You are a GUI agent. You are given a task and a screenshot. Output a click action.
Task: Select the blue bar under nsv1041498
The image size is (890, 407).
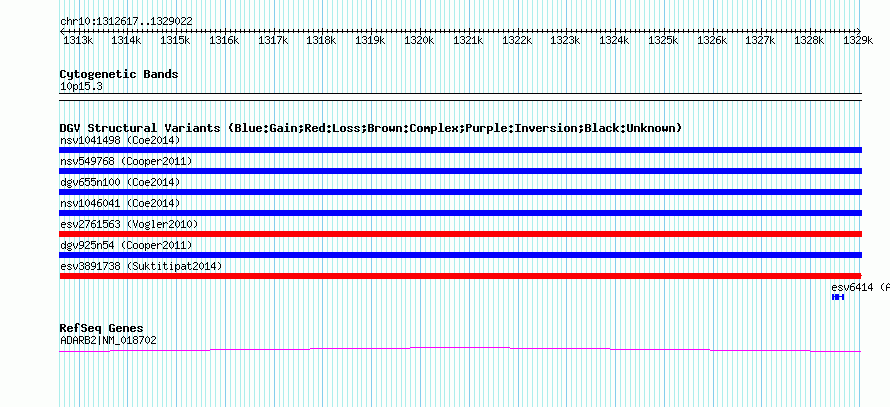(460, 150)
